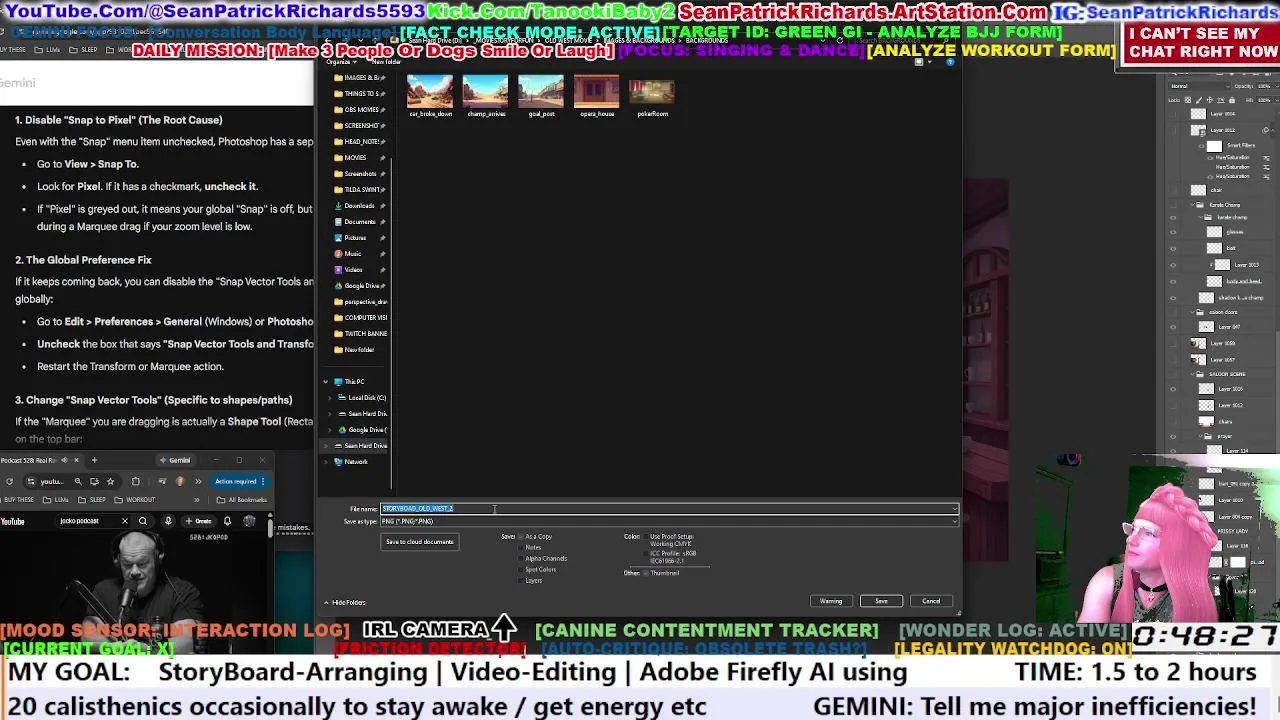Go to the Downloads folder
This screenshot has width=1280, height=720.
359,205
